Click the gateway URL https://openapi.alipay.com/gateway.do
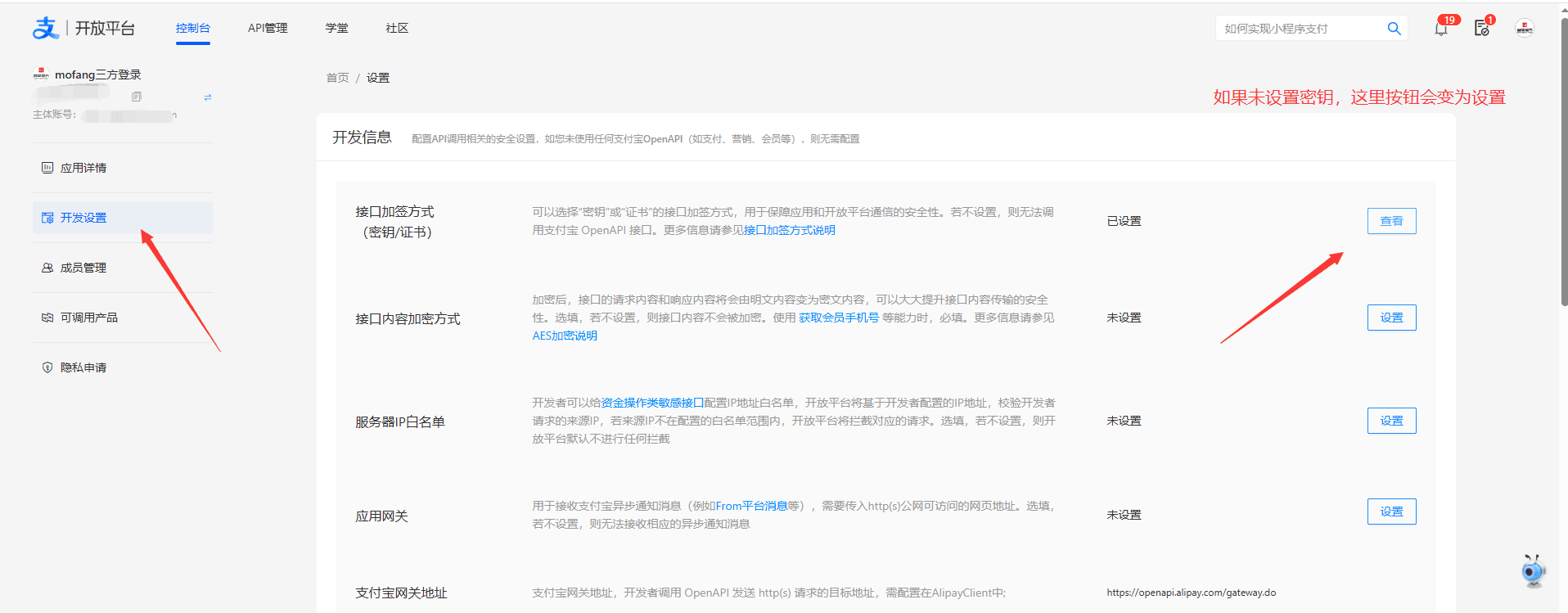Viewport: 1568px width, 613px height. [x=1192, y=593]
